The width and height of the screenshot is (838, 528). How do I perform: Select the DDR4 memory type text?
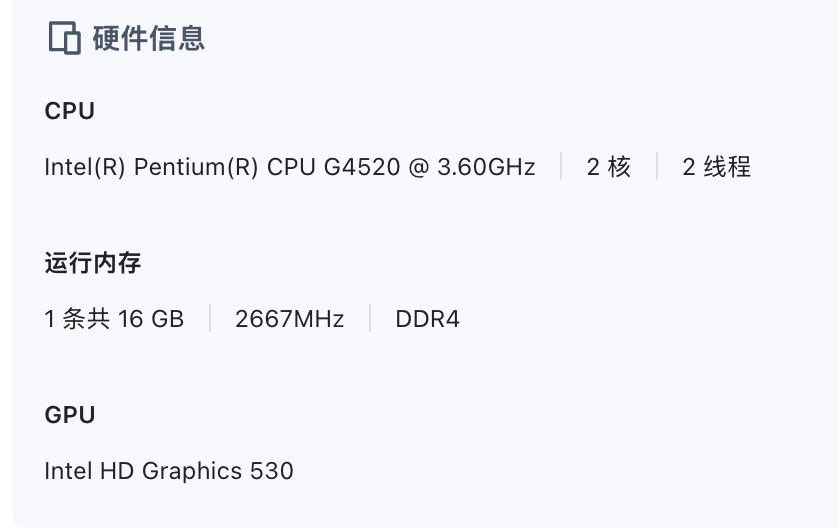tap(428, 319)
